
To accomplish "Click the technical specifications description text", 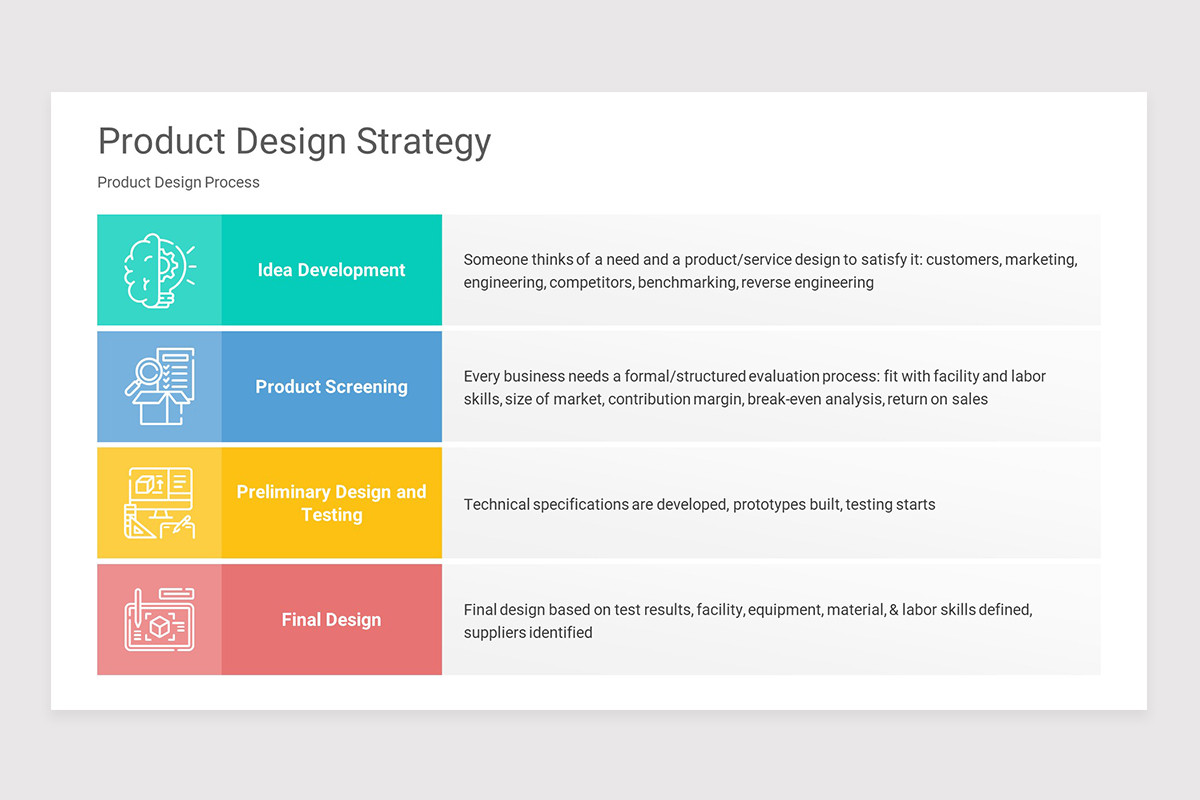I will (x=699, y=504).
